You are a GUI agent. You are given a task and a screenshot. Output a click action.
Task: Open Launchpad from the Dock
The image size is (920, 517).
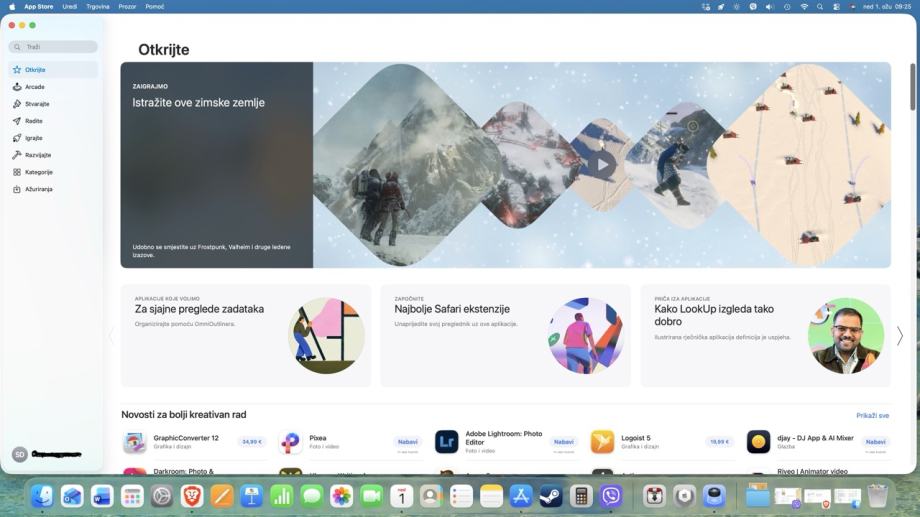[x=132, y=496]
